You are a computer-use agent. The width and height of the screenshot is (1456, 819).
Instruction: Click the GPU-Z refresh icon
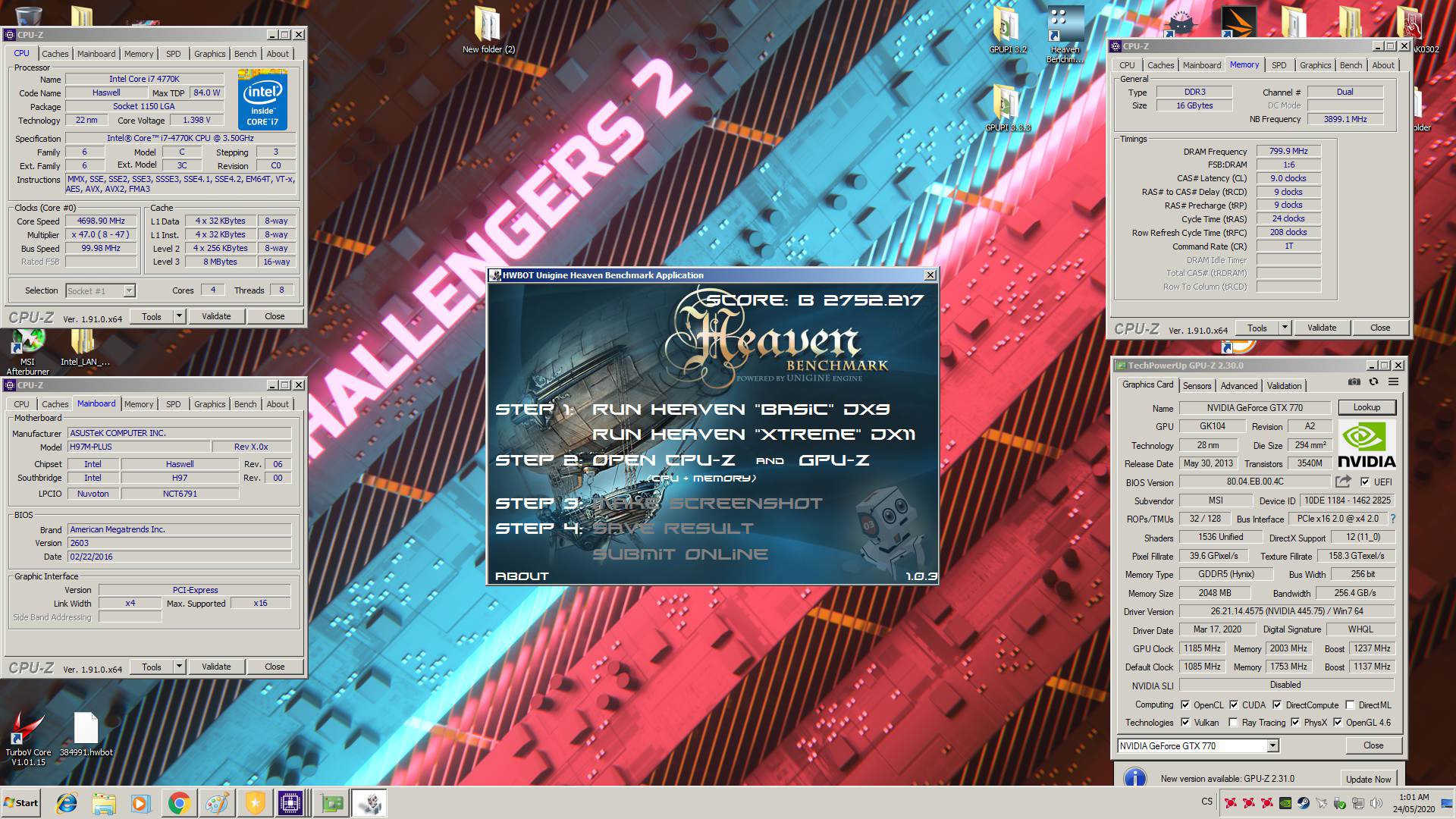pyautogui.click(x=1373, y=382)
